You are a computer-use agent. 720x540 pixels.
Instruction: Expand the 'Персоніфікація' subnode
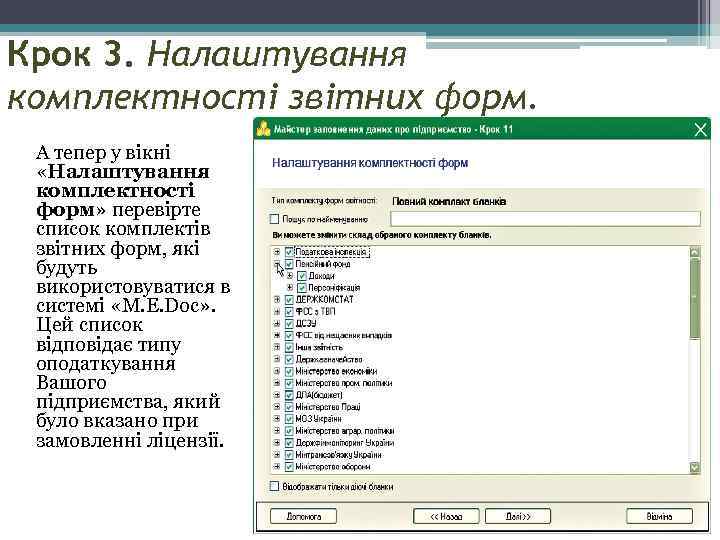pyautogui.click(x=290, y=288)
